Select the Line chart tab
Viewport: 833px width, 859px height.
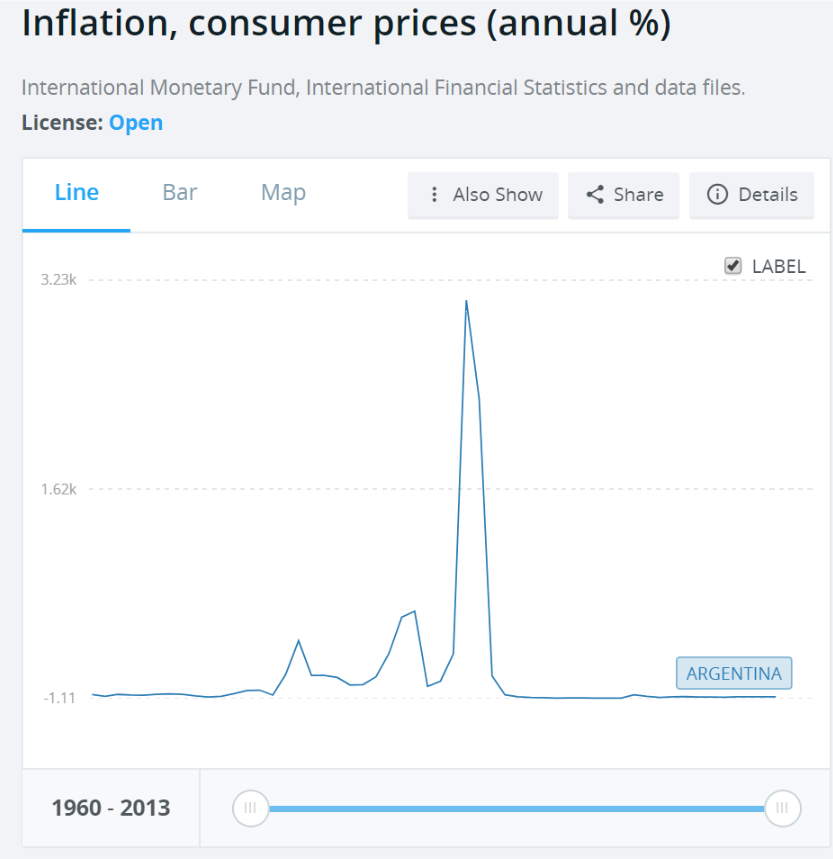pyautogui.click(x=76, y=193)
